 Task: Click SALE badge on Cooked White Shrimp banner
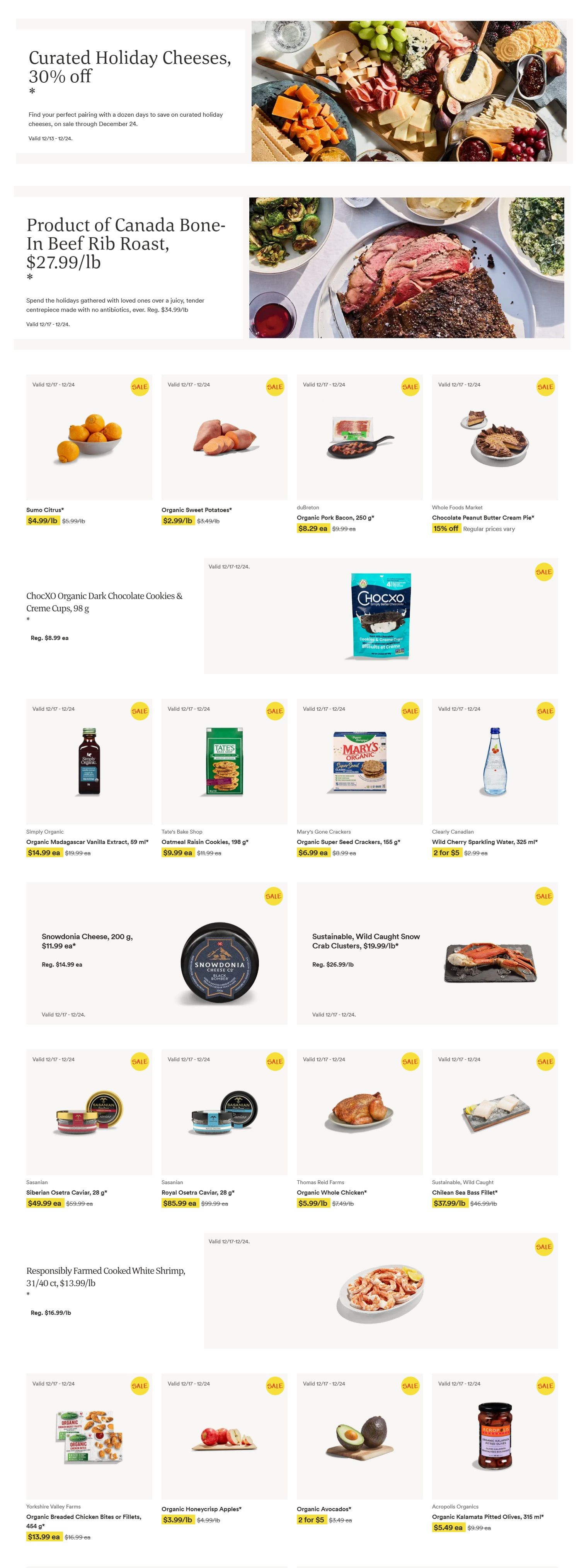(x=544, y=1246)
